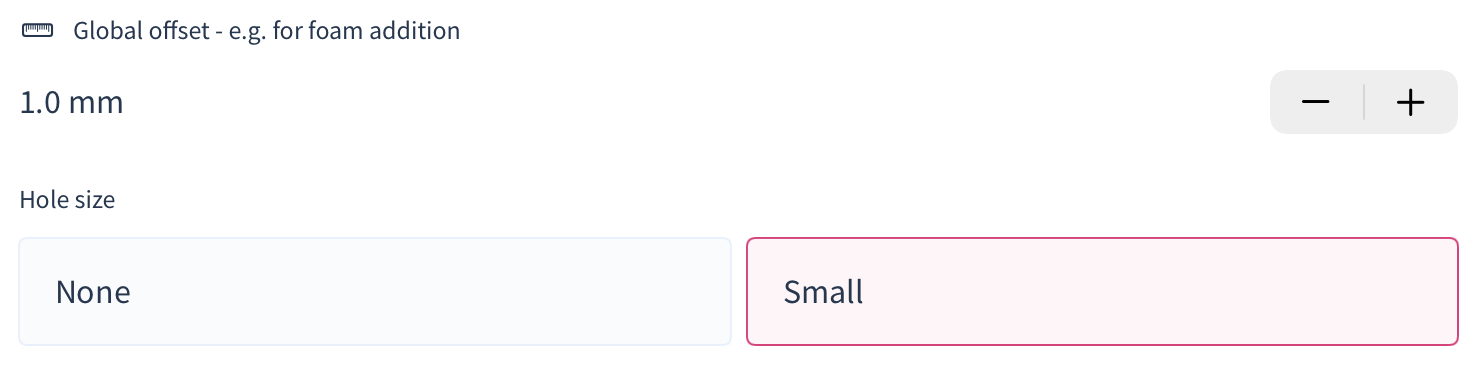This screenshot has width=1476, height=371.
Task: Click the highlighted Small hole size box
Action: point(1102,292)
